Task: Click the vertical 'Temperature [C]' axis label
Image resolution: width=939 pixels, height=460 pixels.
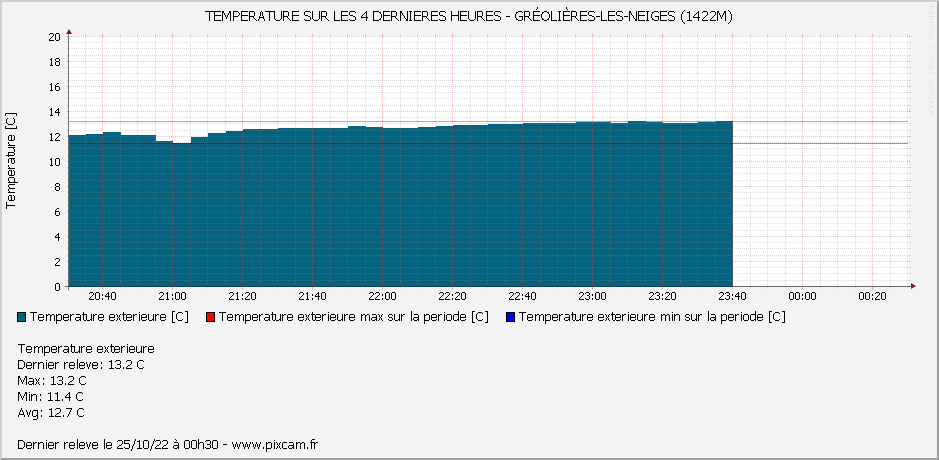Action: click(11, 160)
